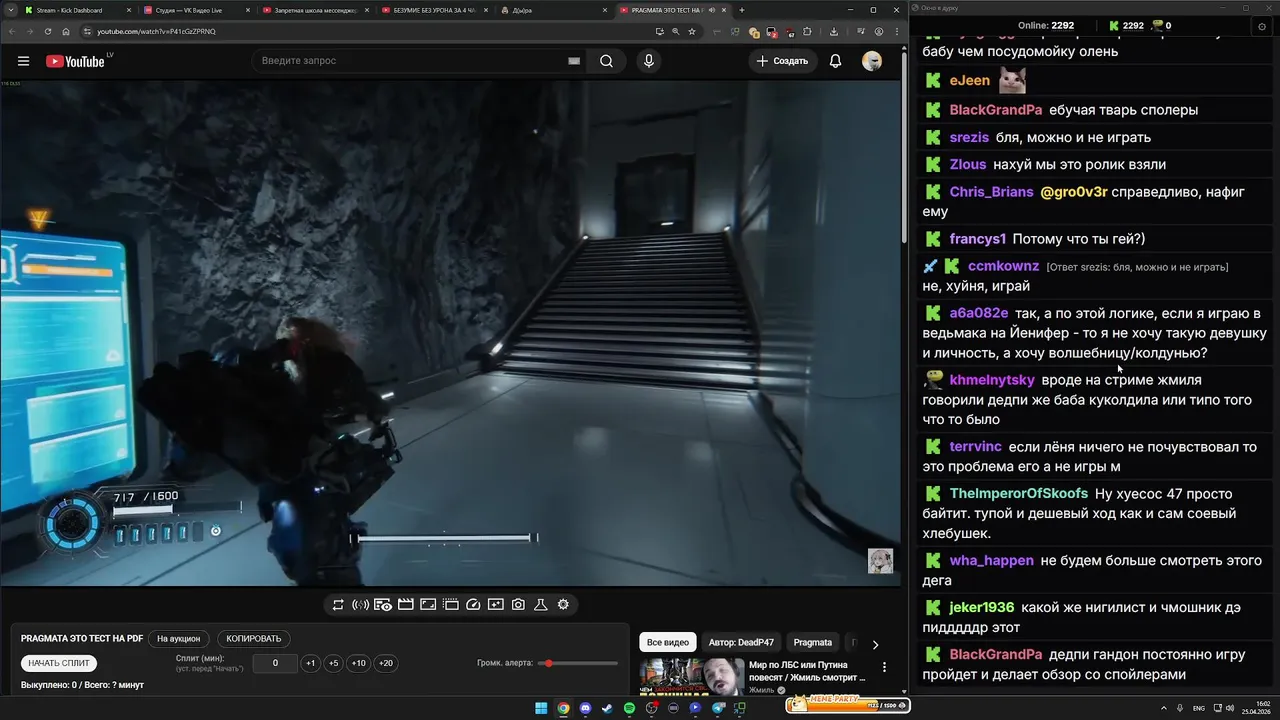The image size is (1280, 720).
Task: Click the list-with-eye icon in the player toolbar
Action: coord(383,605)
